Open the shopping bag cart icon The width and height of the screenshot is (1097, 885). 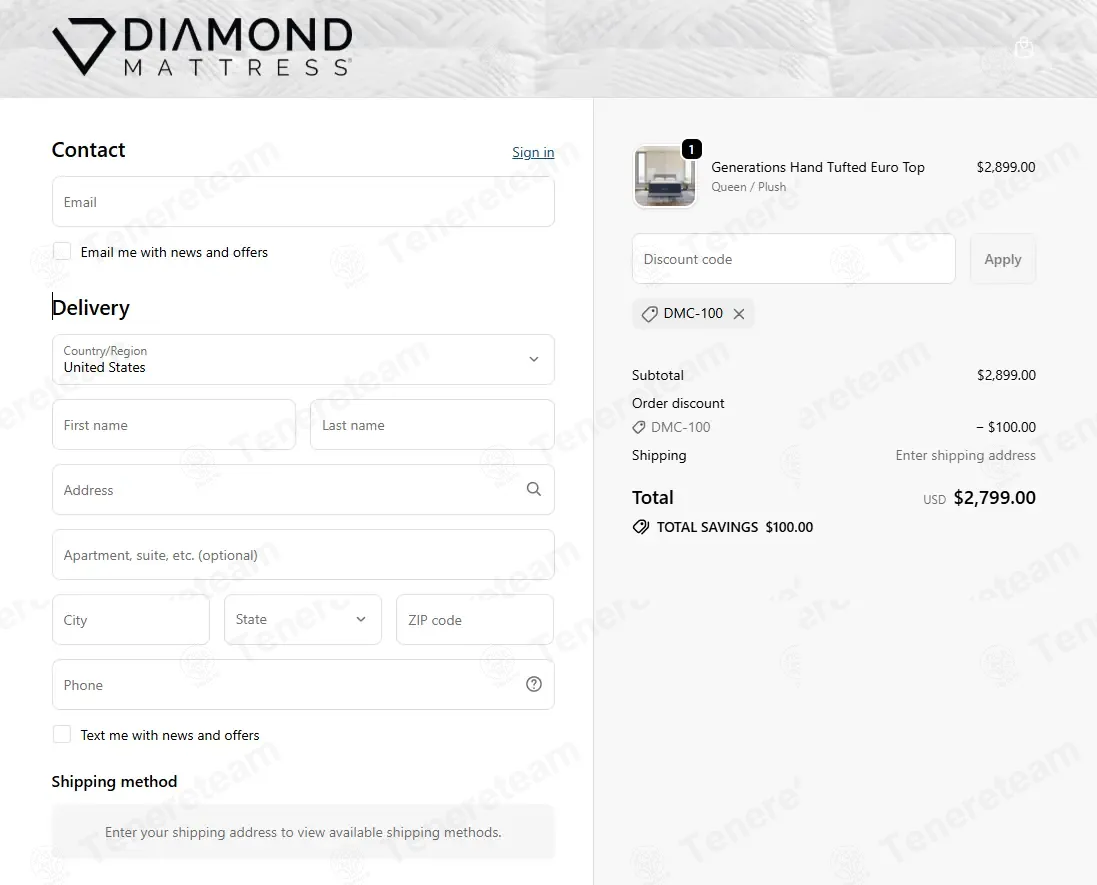tap(1024, 48)
